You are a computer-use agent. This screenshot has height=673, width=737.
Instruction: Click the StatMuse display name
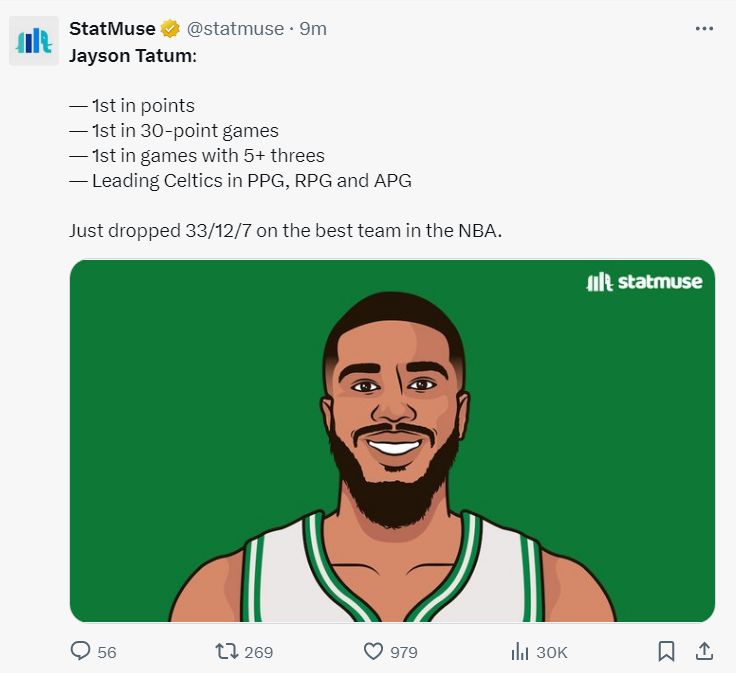pyautogui.click(x=112, y=29)
